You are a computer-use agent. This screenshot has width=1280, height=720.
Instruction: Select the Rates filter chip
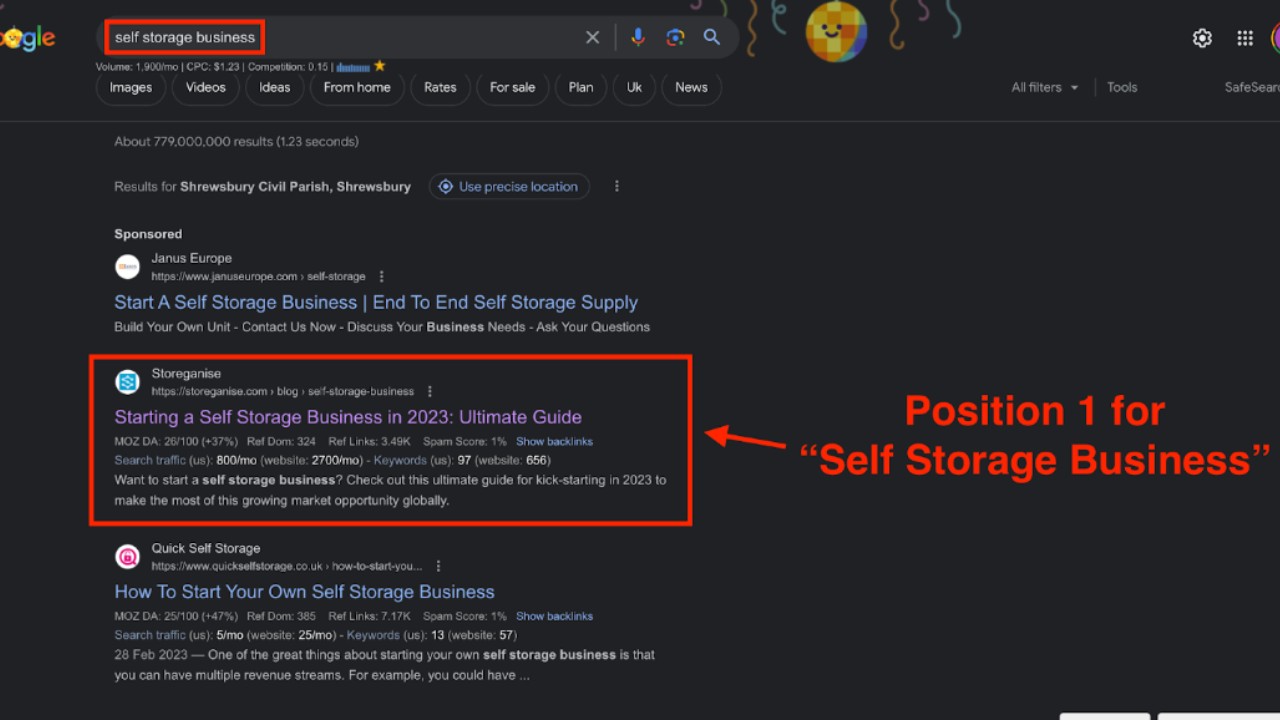coord(440,87)
